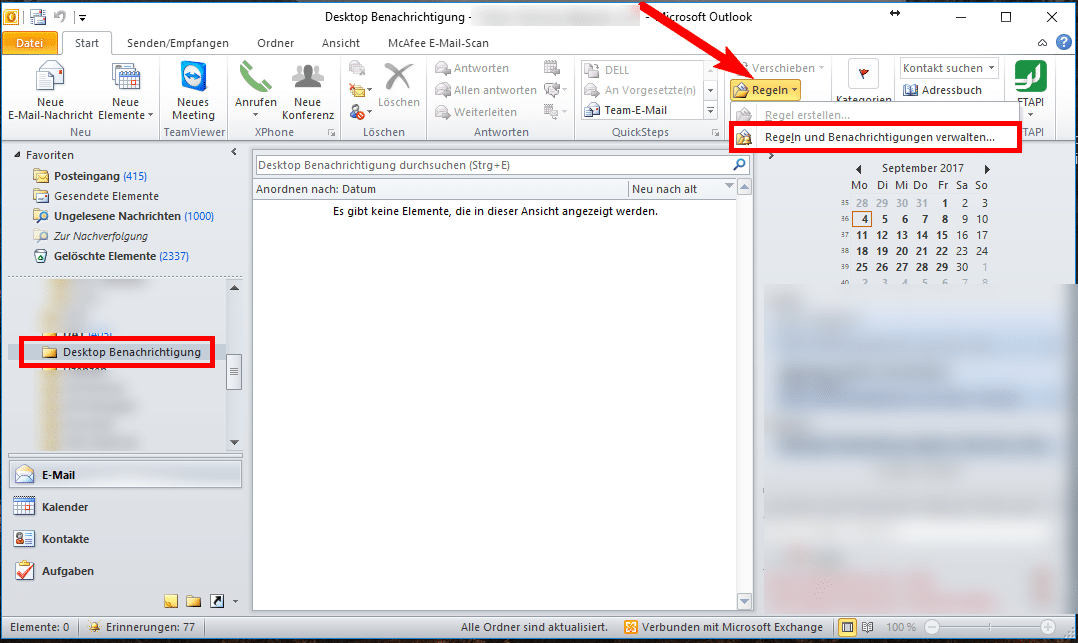Open the Regeln dropdown button

[x=766, y=90]
